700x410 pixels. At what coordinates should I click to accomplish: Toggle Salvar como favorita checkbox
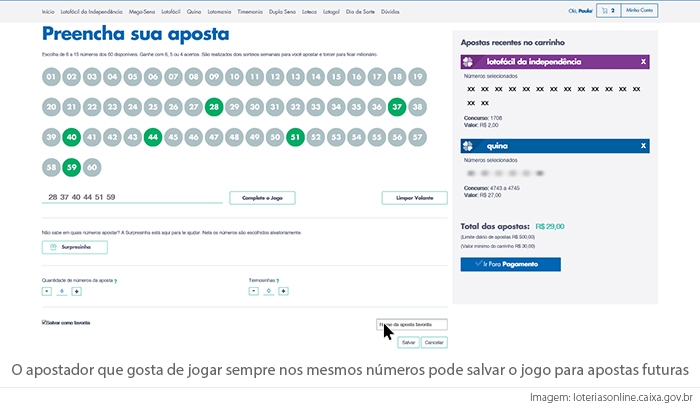point(44,322)
